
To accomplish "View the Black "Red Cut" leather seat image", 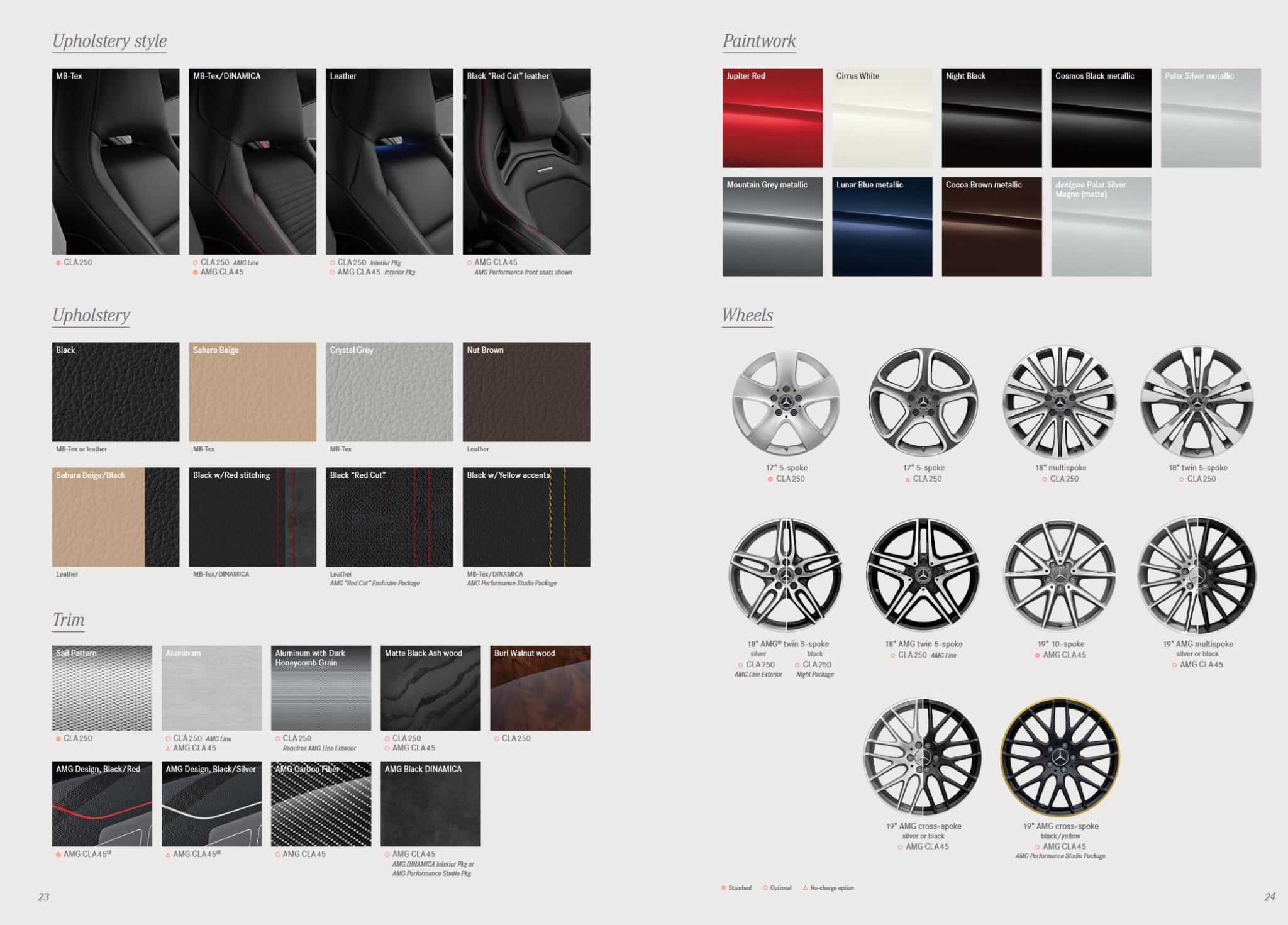I will [526, 162].
